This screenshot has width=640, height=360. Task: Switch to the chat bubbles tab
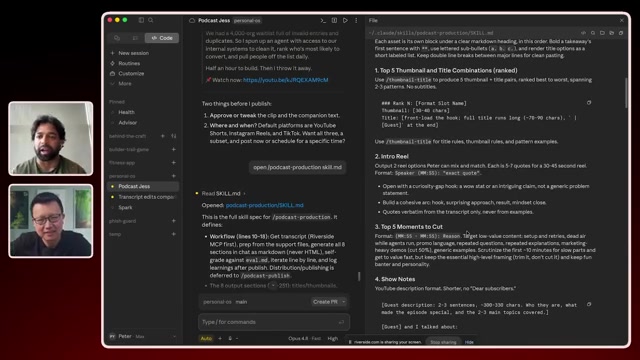coord(117,38)
